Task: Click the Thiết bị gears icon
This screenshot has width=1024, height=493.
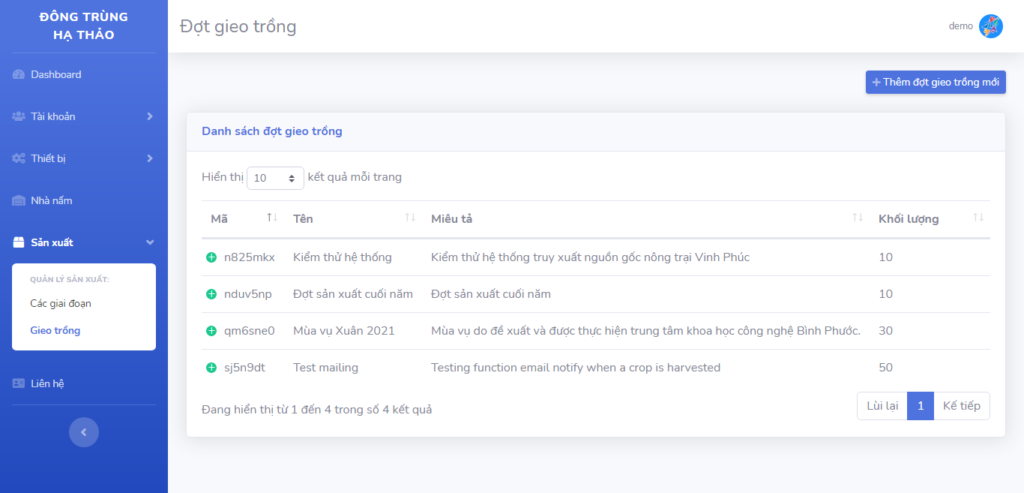Action: pyautogui.click(x=18, y=159)
